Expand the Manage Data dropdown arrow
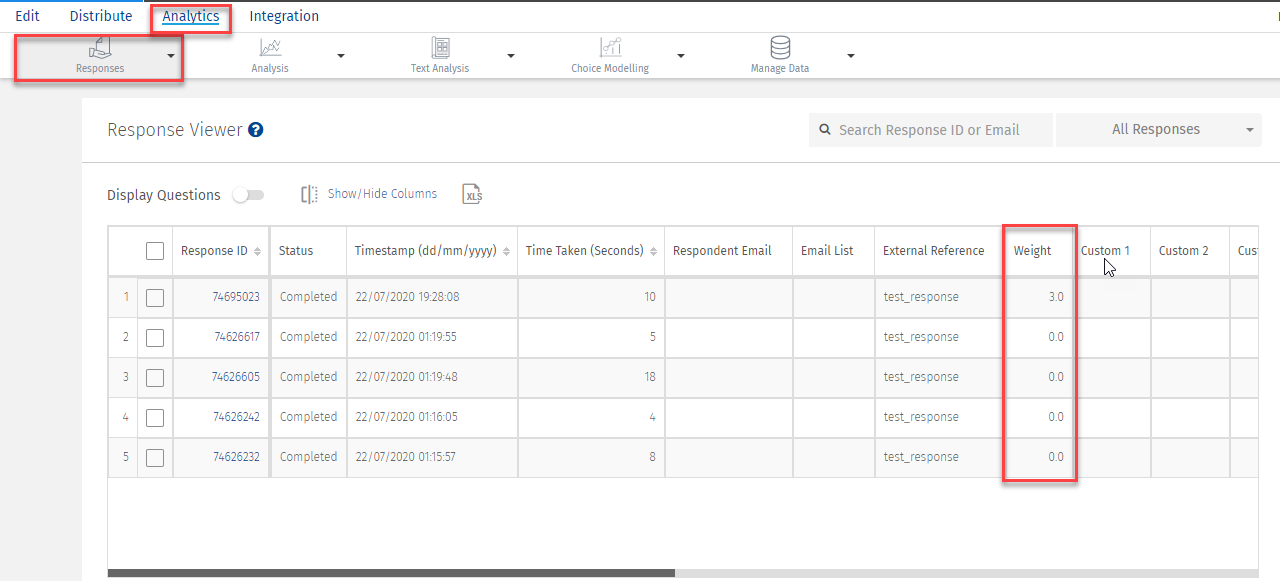This screenshot has width=1280, height=581. coord(851,56)
